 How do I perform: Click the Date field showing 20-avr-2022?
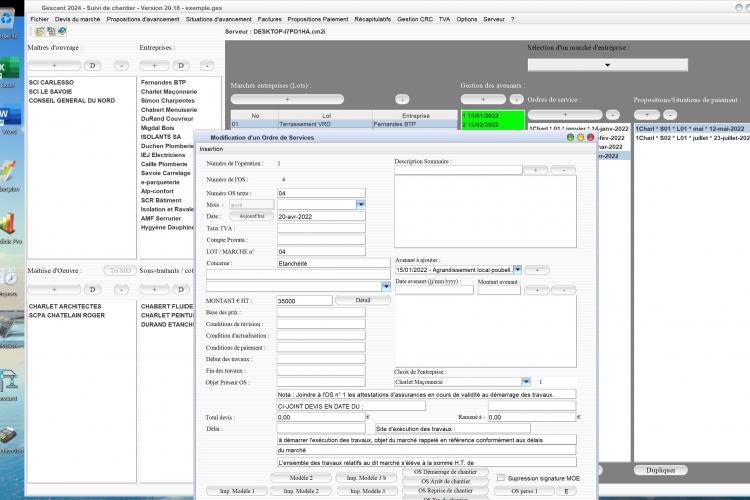[321, 216]
